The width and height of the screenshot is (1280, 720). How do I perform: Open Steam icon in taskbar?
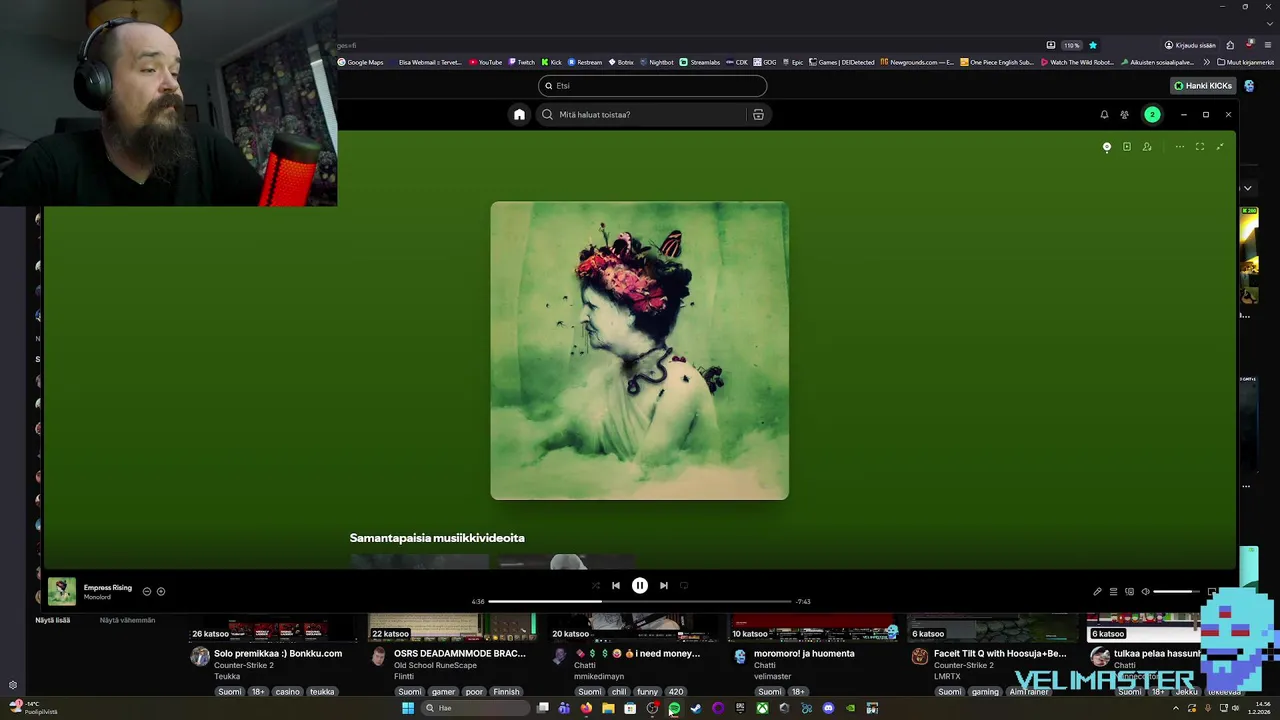click(x=696, y=708)
